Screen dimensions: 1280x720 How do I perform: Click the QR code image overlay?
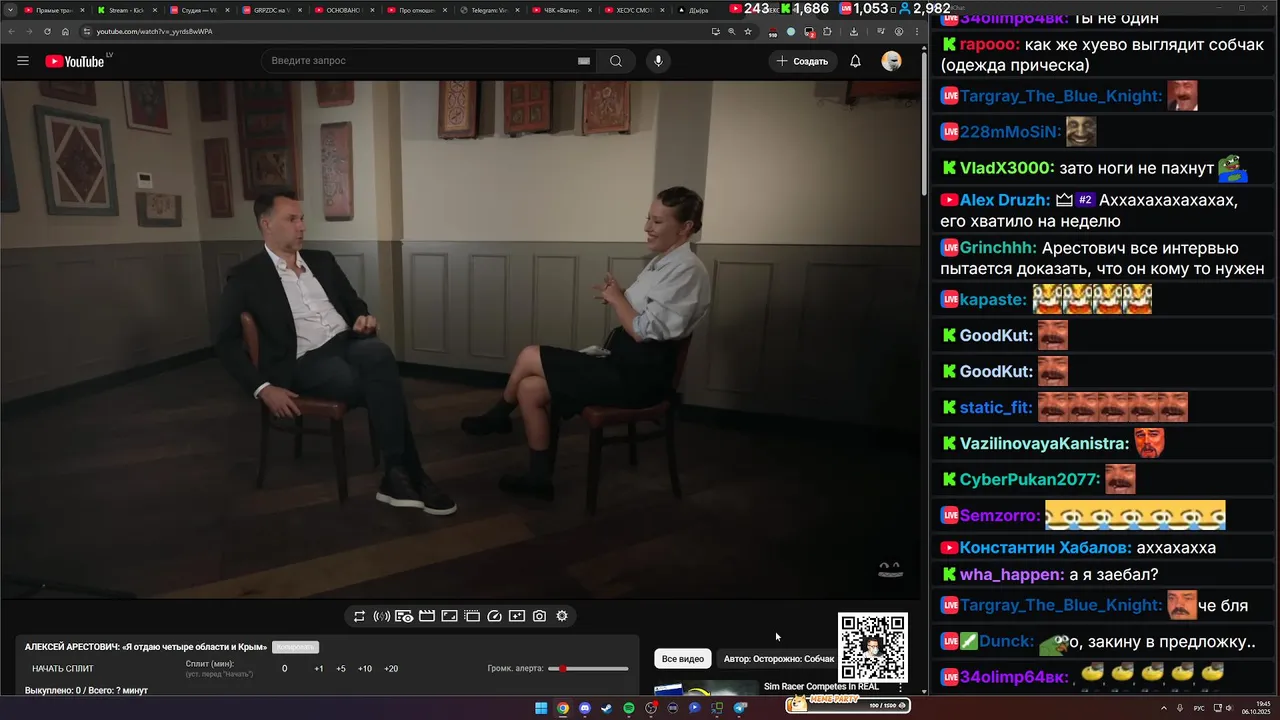873,648
